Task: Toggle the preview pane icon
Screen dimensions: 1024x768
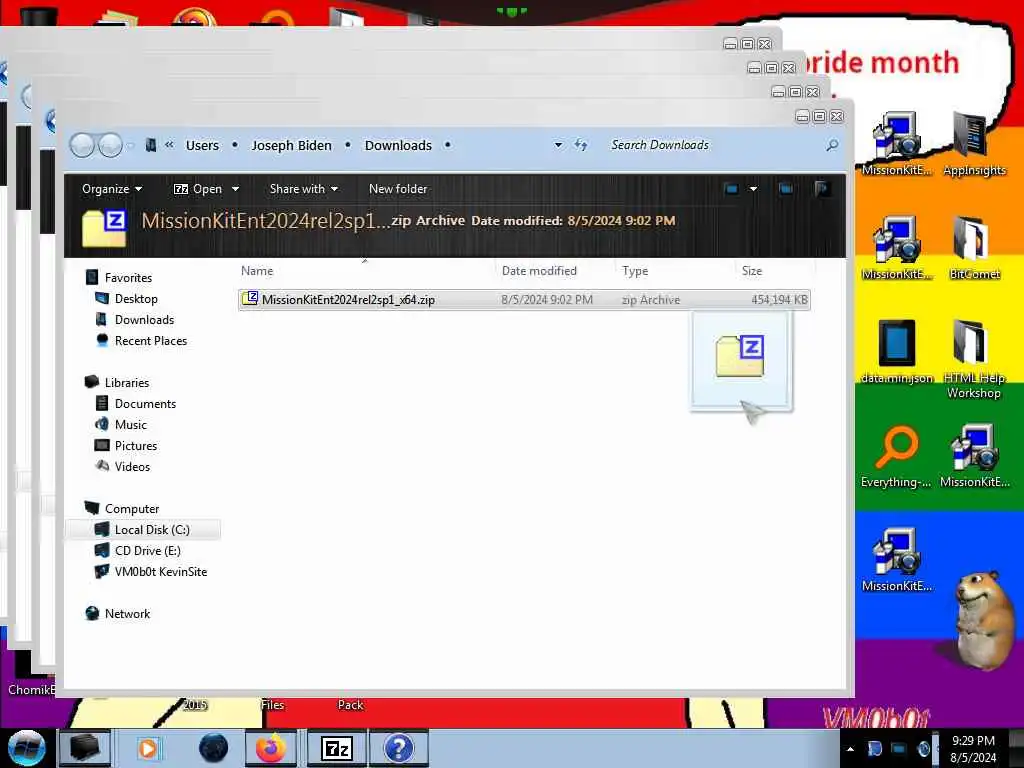Action: (x=786, y=189)
